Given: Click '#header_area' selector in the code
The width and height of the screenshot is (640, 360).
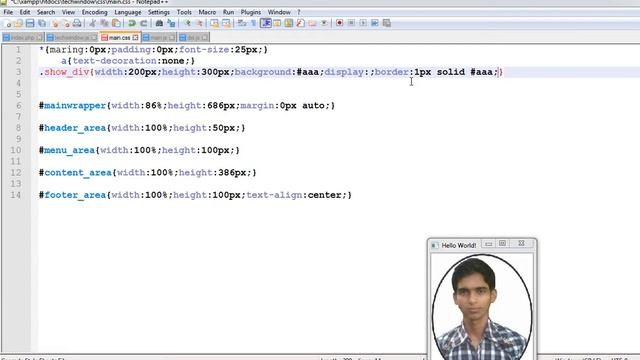Looking at the screenshot, I should tap(73, 128).
